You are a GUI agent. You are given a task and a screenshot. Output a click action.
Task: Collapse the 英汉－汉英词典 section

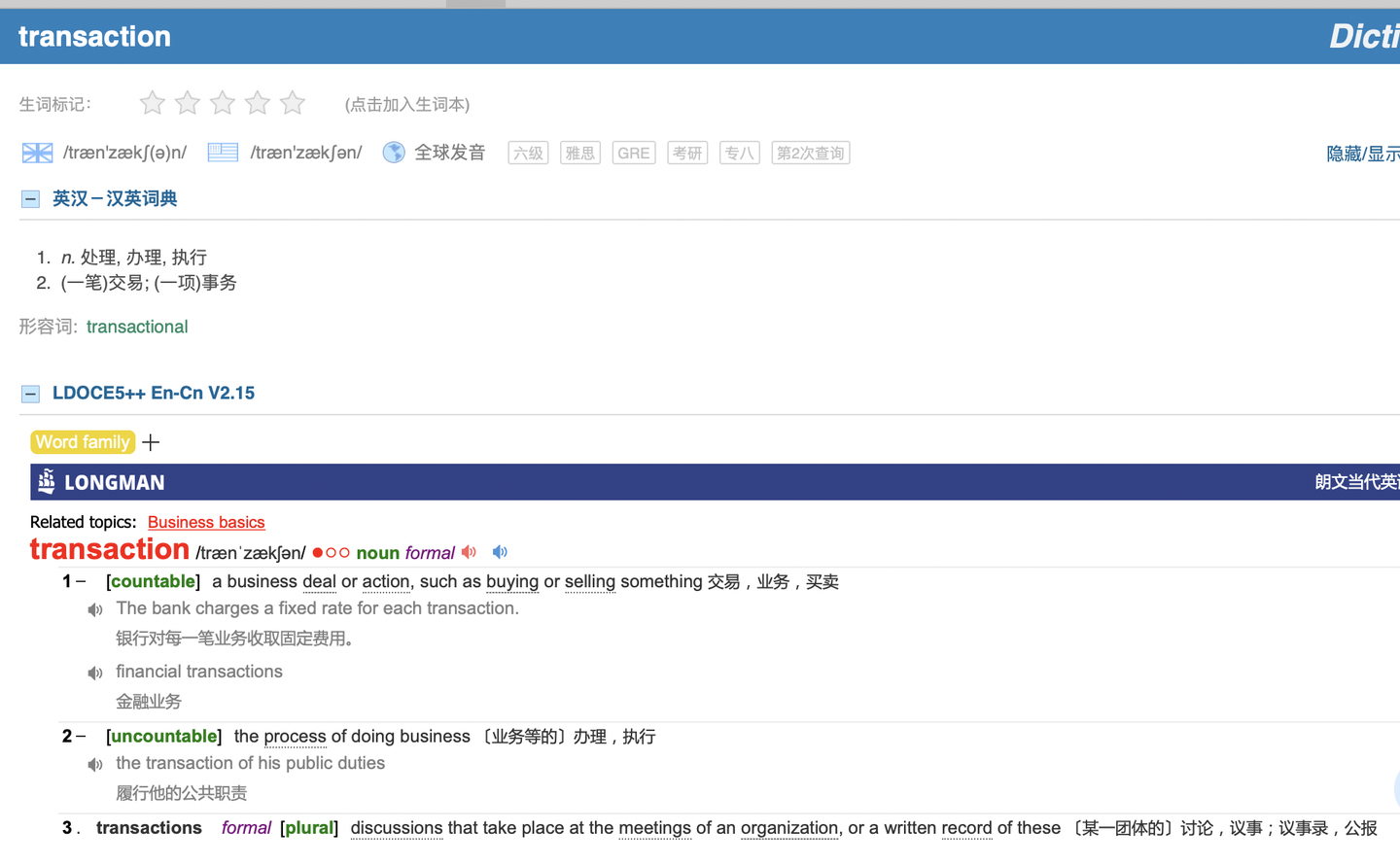(x=30, y=198)
